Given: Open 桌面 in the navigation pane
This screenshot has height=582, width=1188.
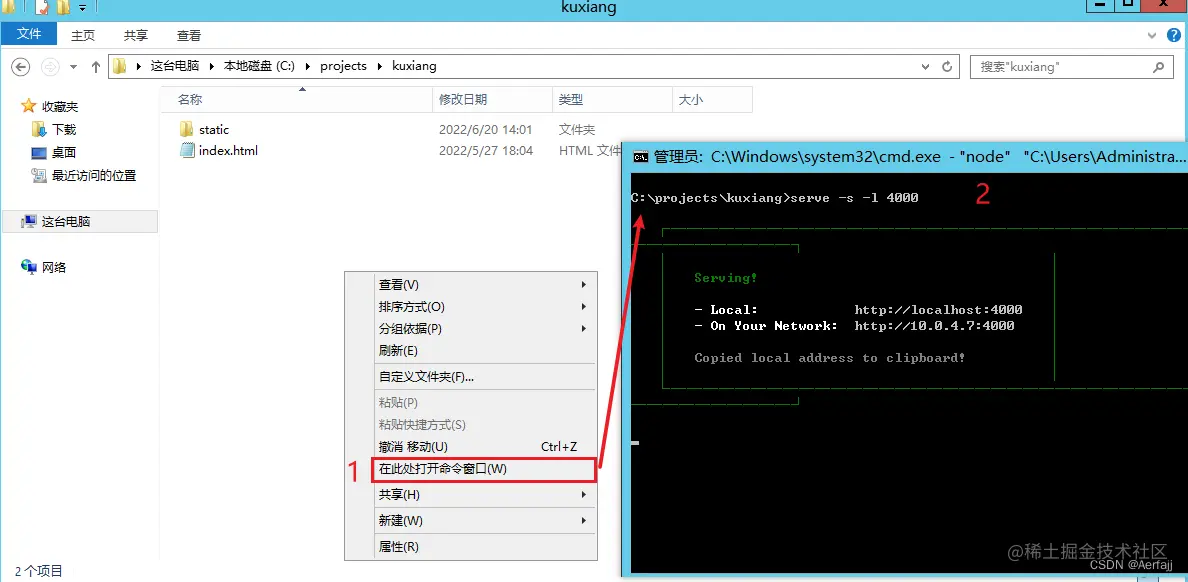Looking at the screenshot, I should pos(64,152).
